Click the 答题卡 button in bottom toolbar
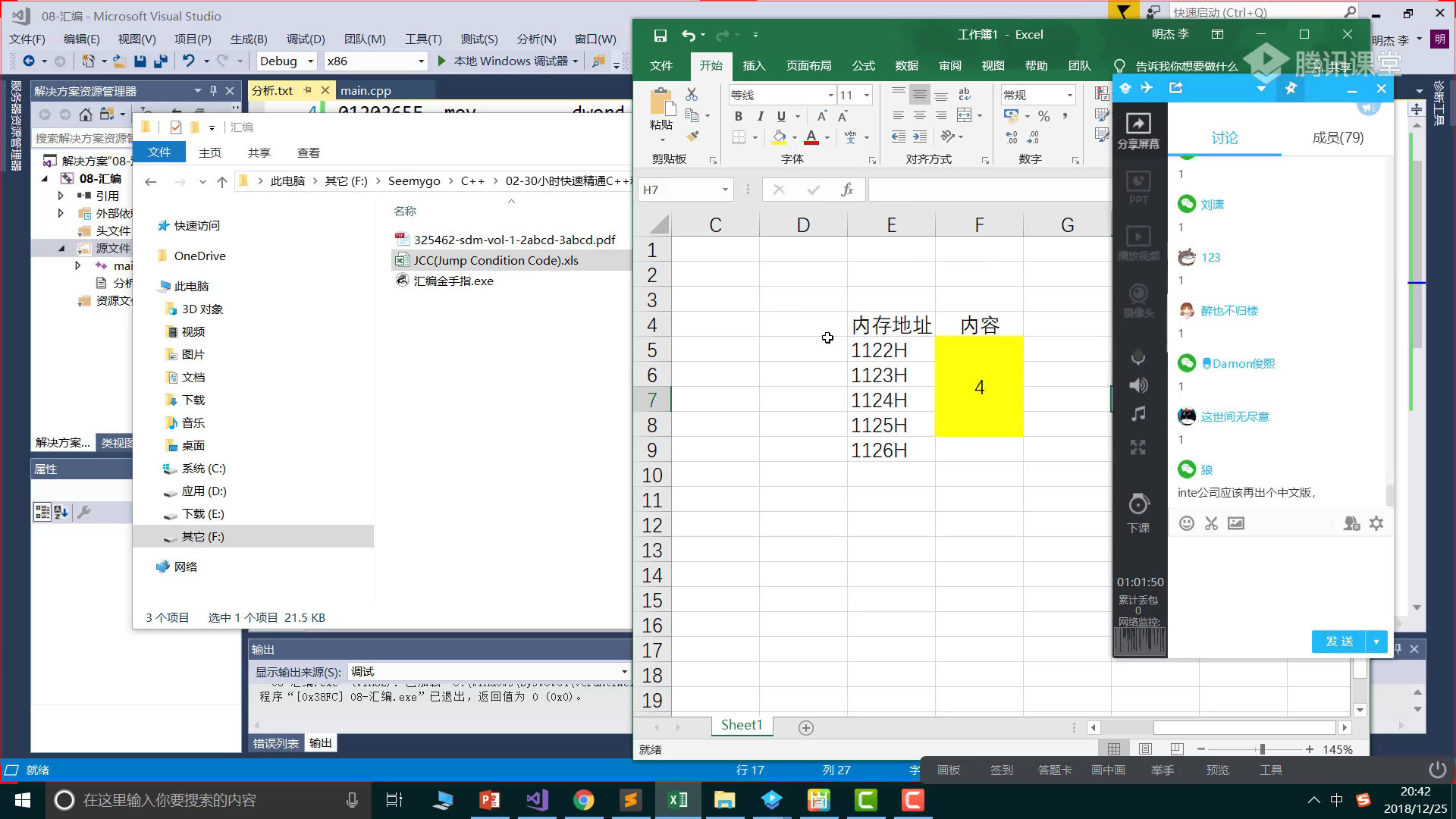 (1055, 770)
